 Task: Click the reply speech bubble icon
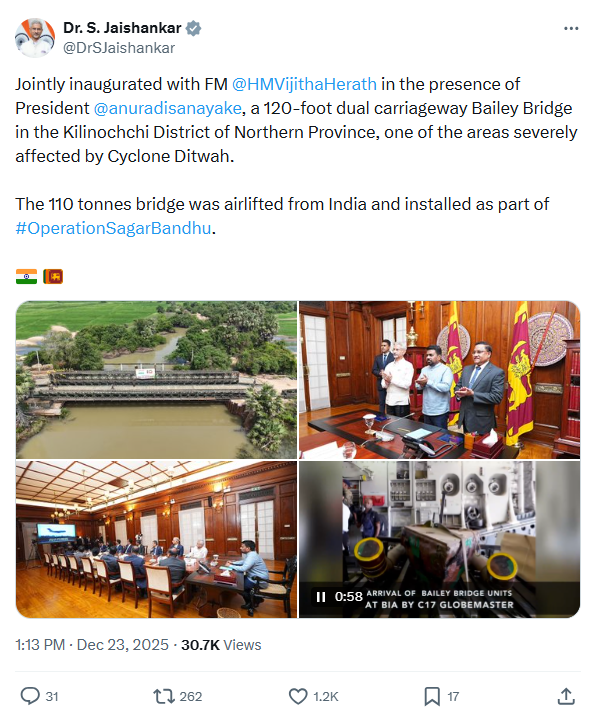tap(30, 696)
